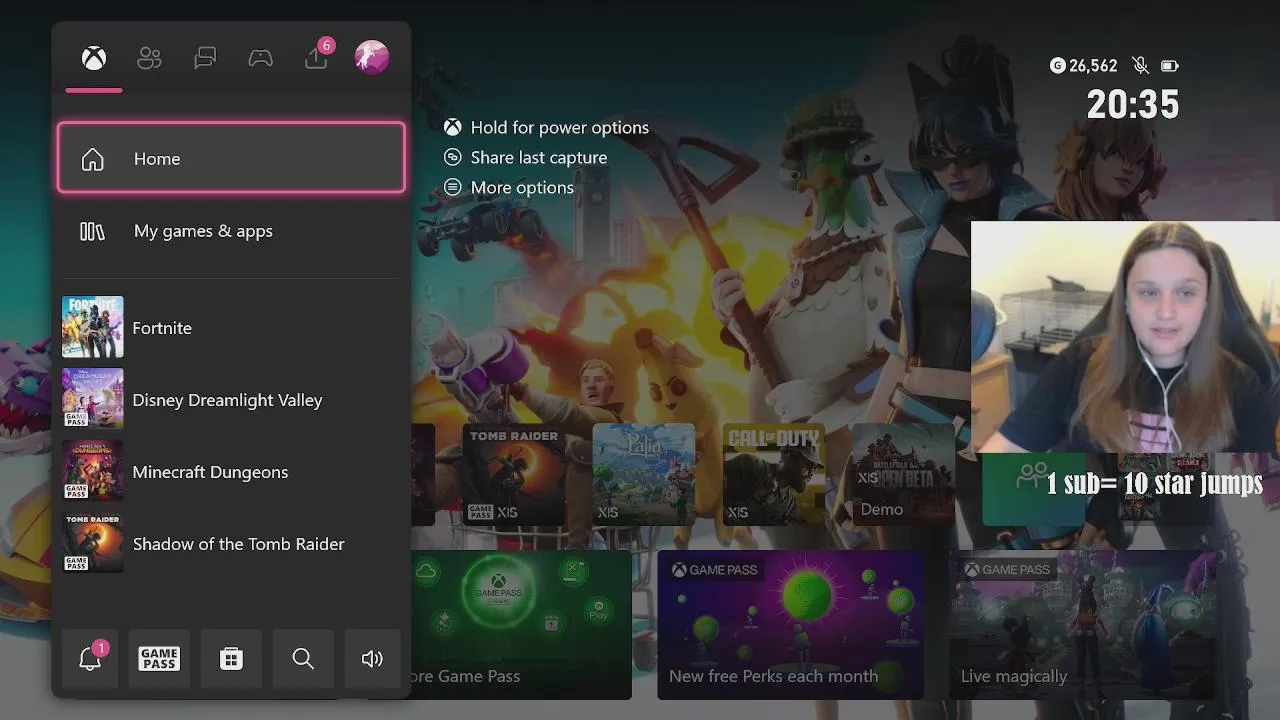Image resolution: width=1280 pixels, height=720 pixels.
Task: Click the house icon beside Home
Action: (x=92, y=159)
